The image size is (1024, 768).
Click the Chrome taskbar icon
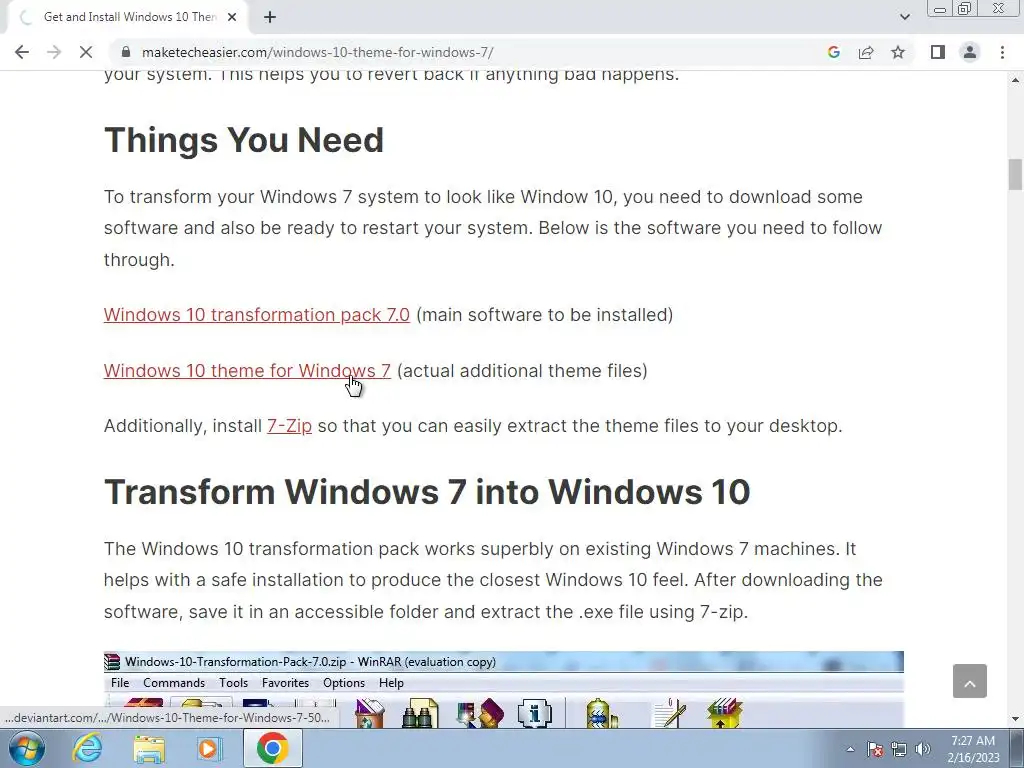pos(272,748)
